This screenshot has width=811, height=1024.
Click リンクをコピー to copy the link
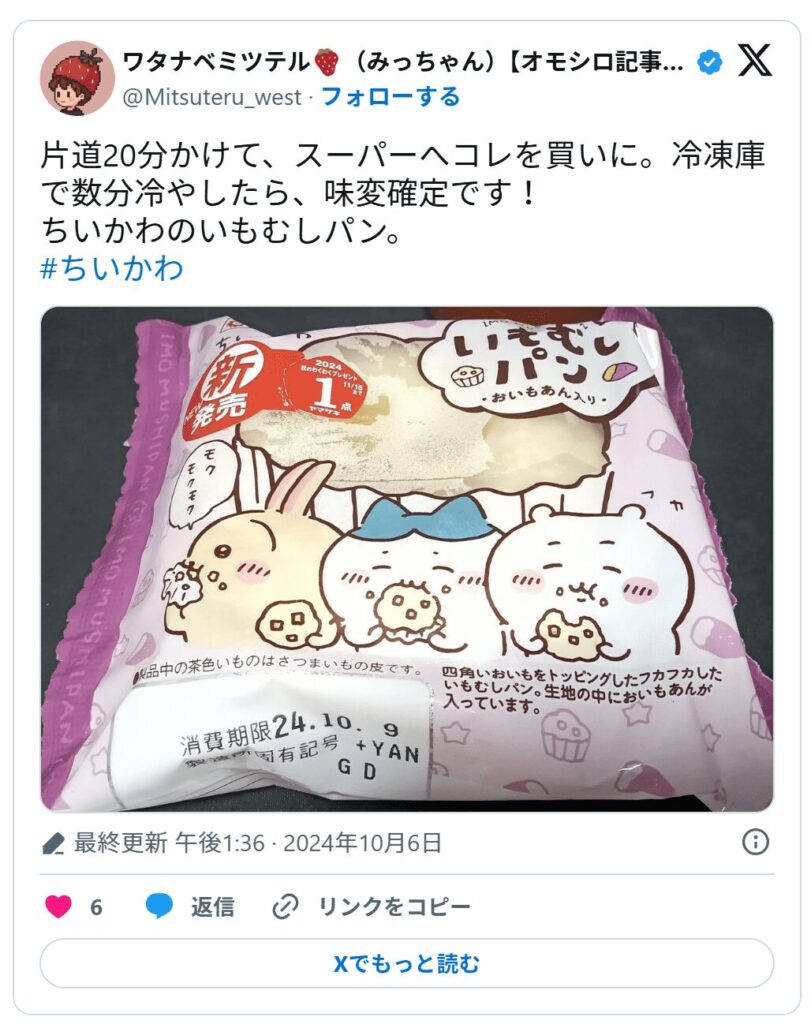coord(394,906)
